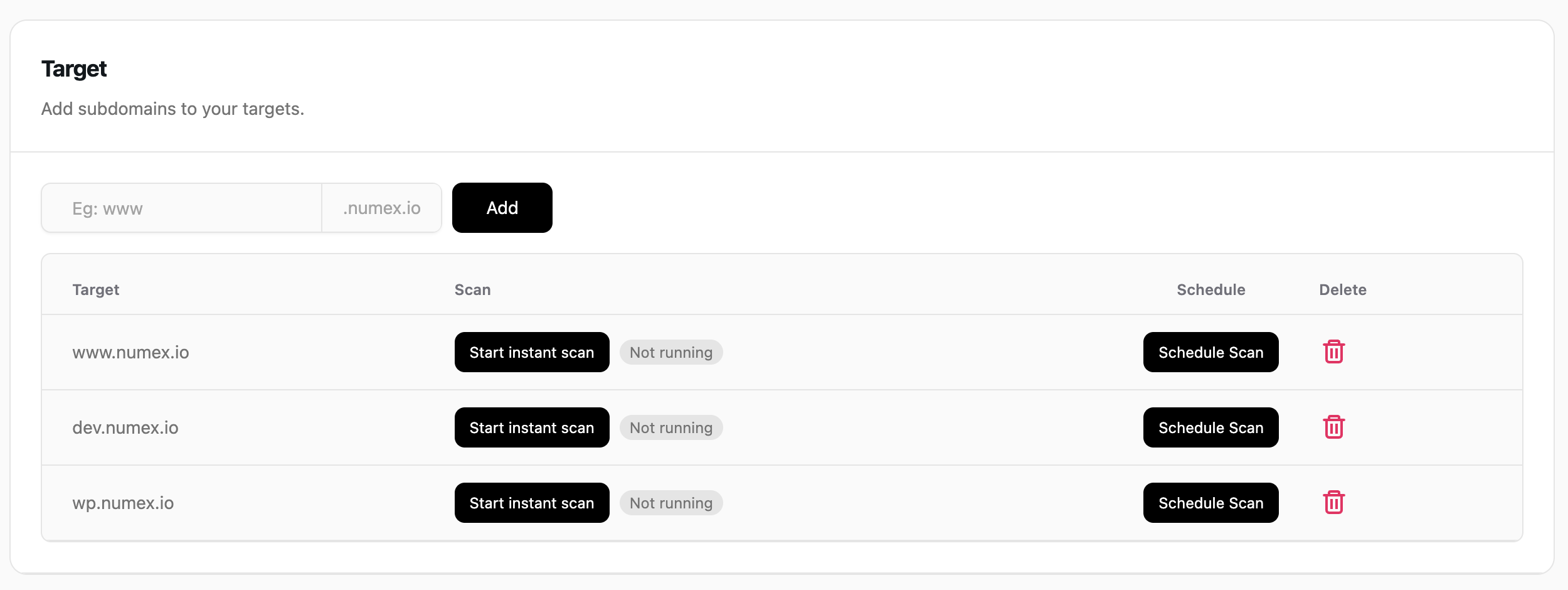
Task: Click the .numex.io domain suffix
Action: click(381, 208)
